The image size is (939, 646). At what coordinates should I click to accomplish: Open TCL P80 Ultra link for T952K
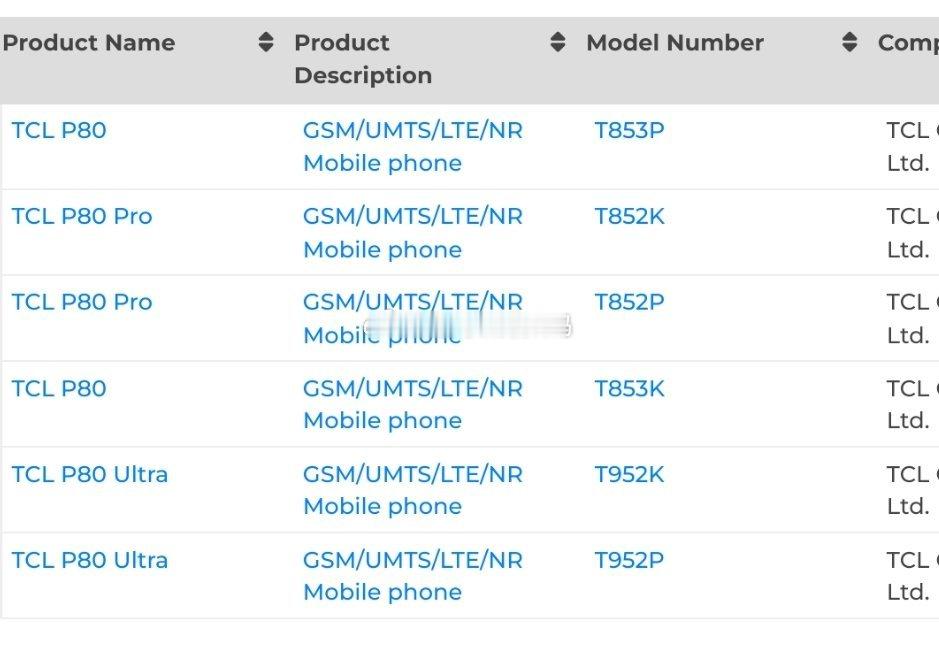[90, 474]
